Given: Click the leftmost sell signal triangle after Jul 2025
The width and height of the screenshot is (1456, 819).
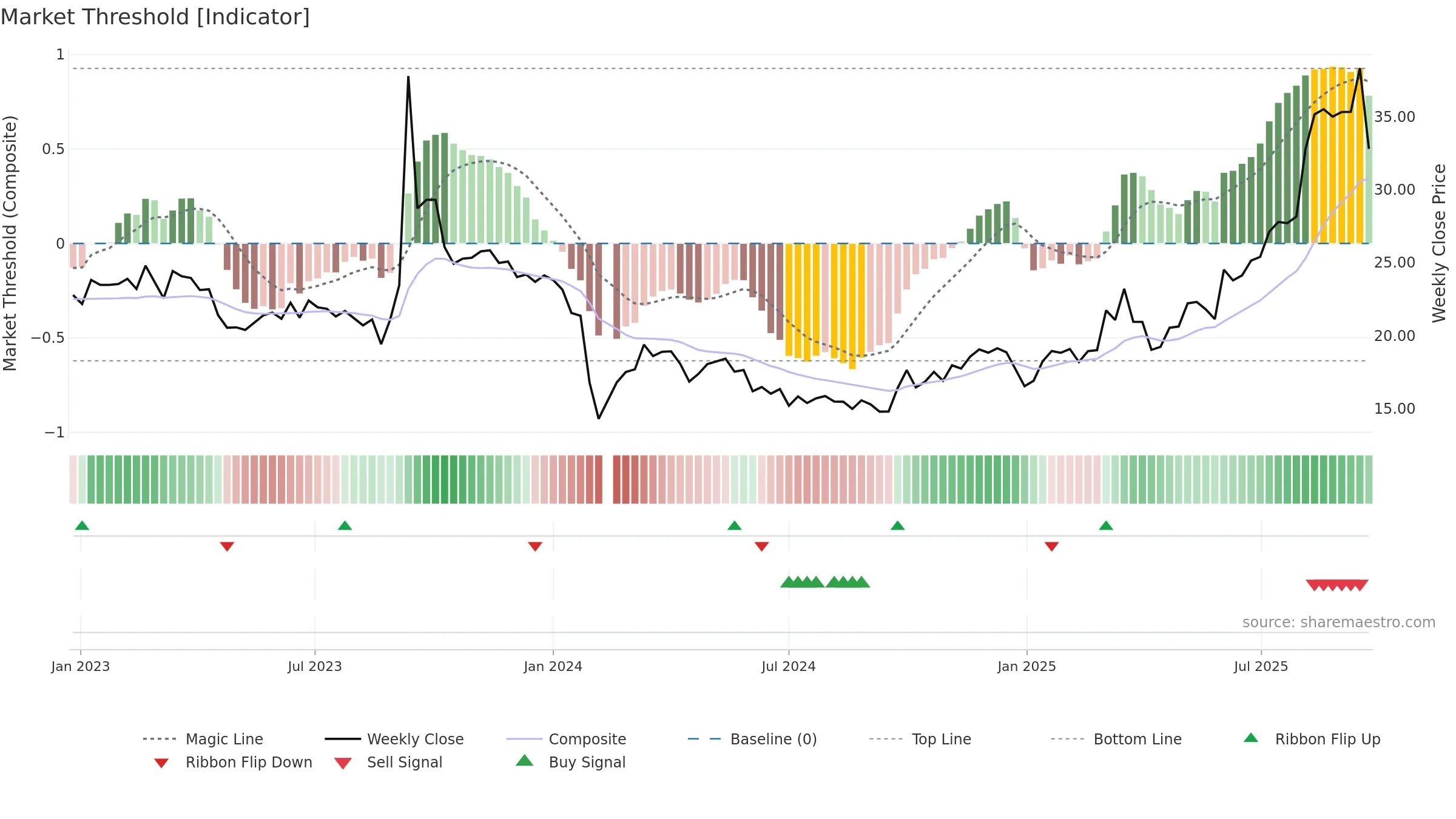Looking at the screenshot, I should (1314, 585).
